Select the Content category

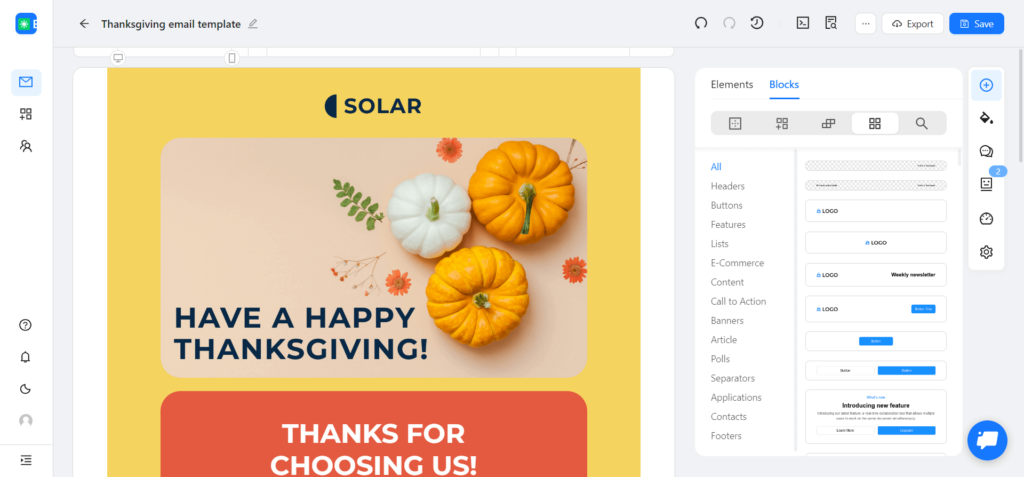coord(727,282)
